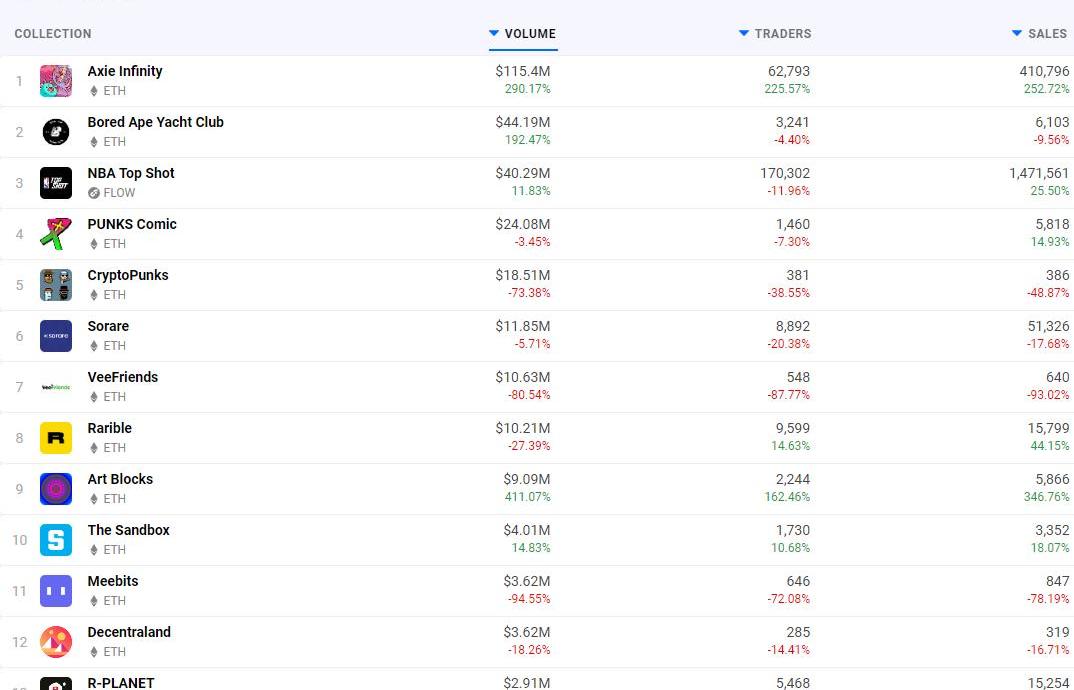
Task: Open the CryptoPunks collection link
Action: (x=128, y=275)
